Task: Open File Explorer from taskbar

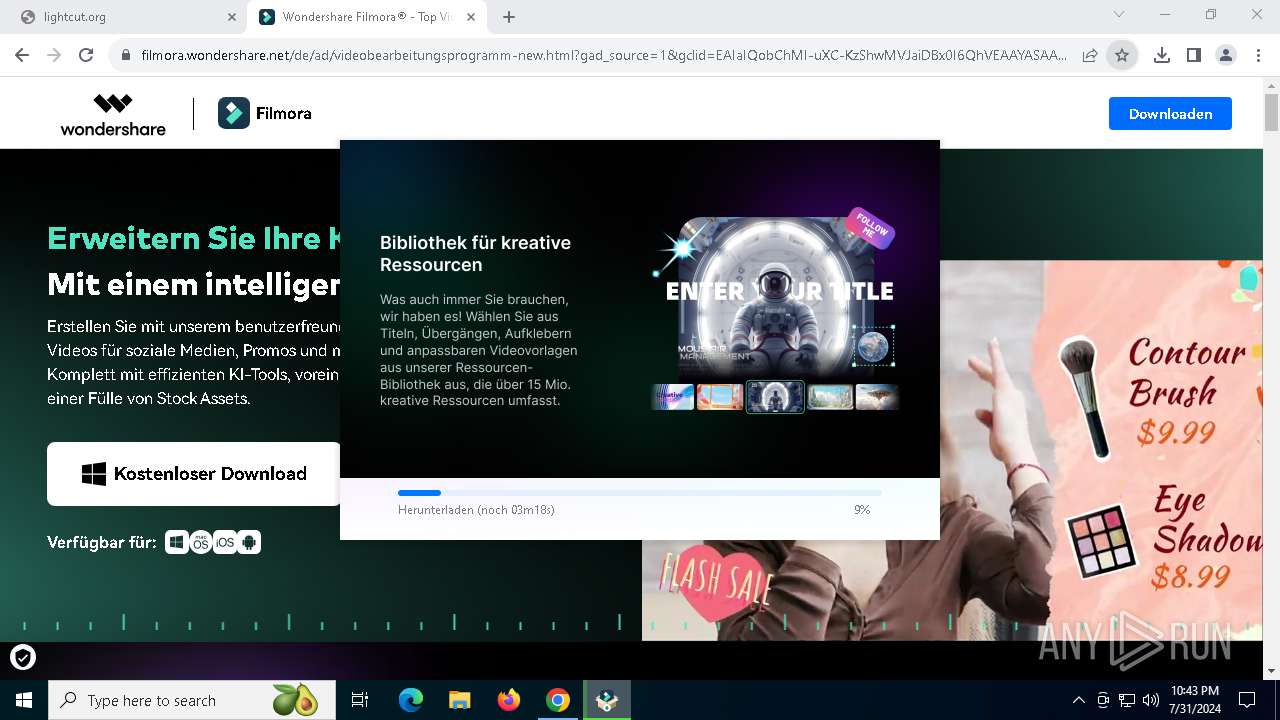Action: point(460,700)
